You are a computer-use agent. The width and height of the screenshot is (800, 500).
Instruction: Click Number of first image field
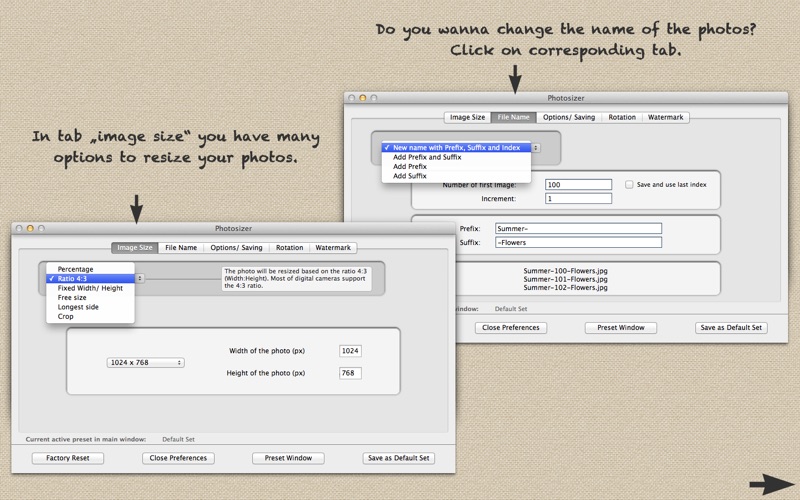point(579,185)
